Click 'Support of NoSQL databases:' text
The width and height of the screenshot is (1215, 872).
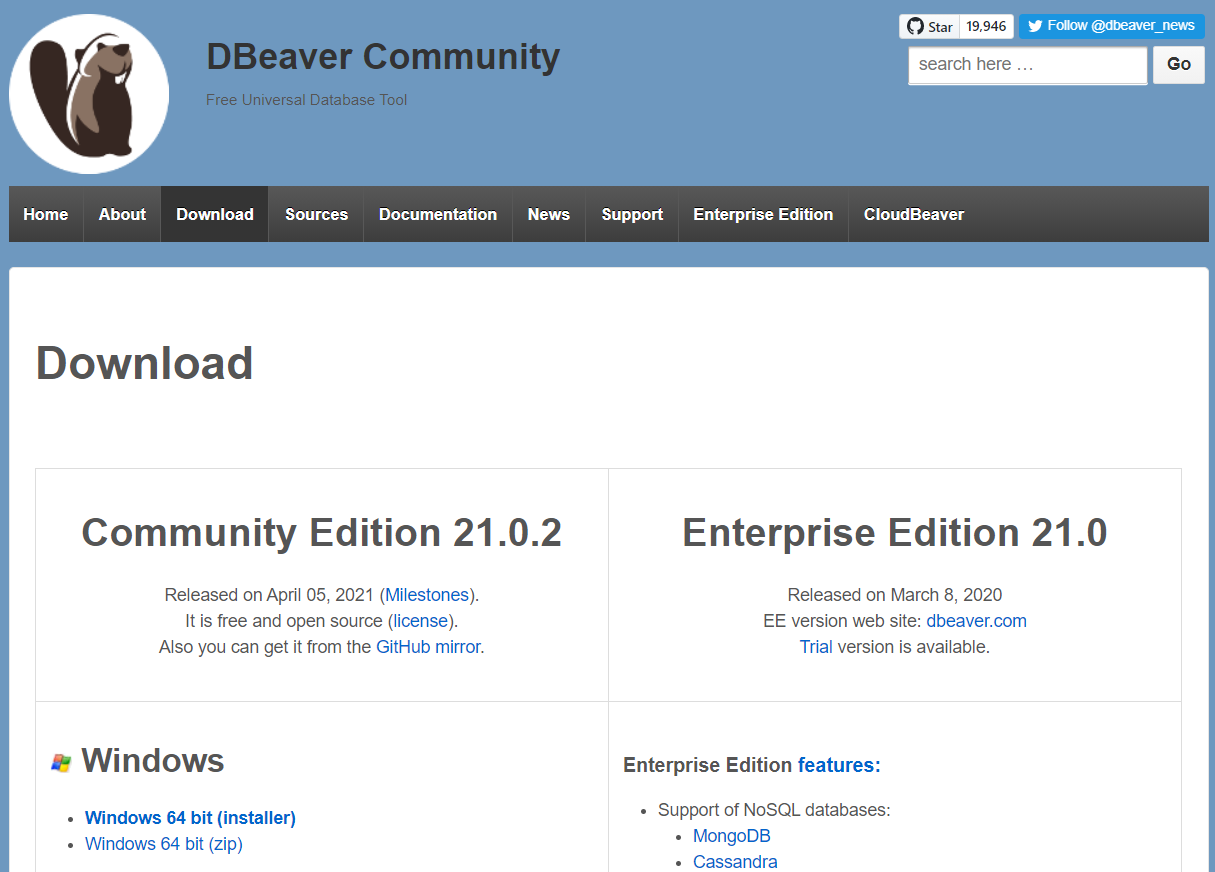click(x=774, y=810)
